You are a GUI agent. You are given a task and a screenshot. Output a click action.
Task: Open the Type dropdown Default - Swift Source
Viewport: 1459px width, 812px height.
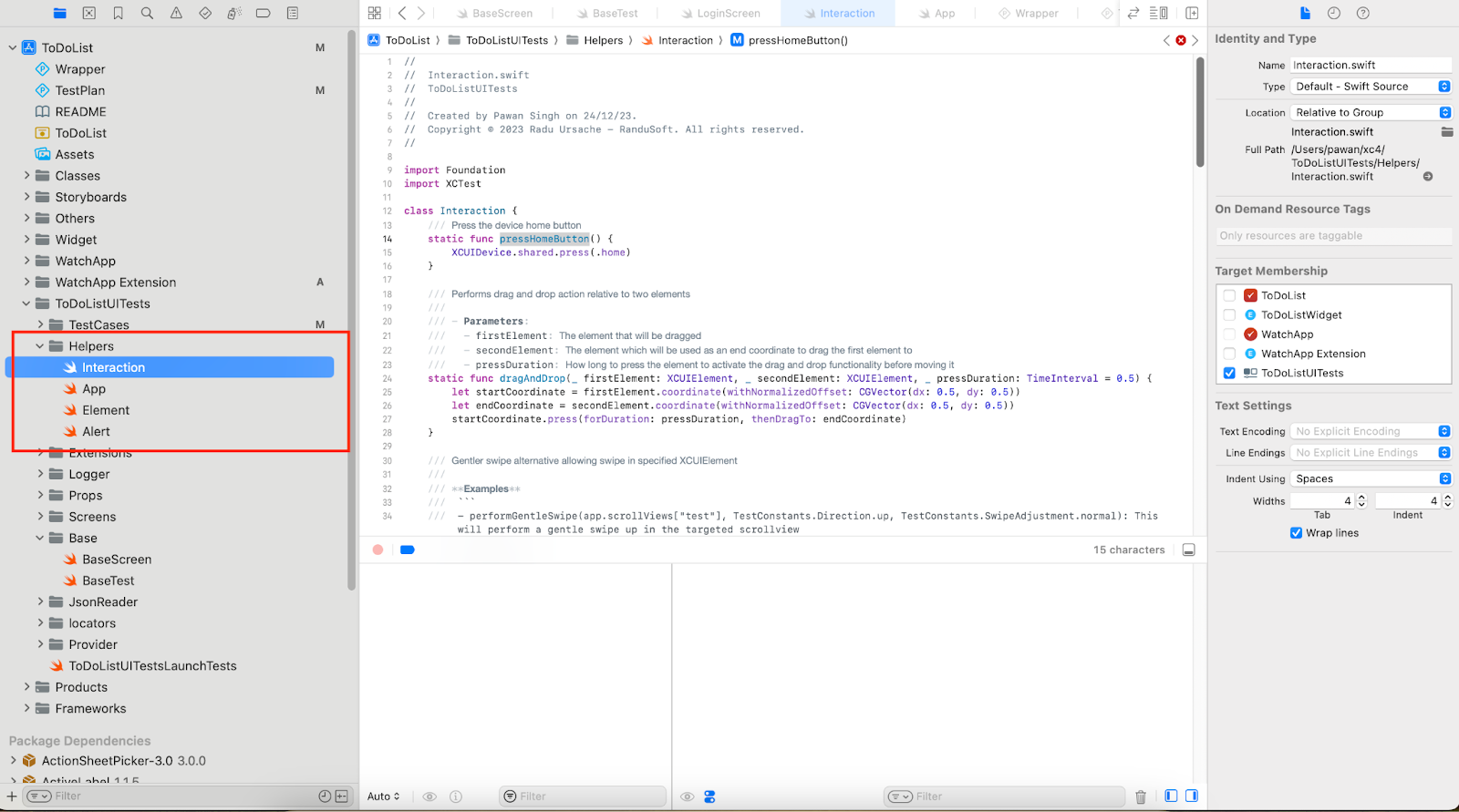[1371, 87]
